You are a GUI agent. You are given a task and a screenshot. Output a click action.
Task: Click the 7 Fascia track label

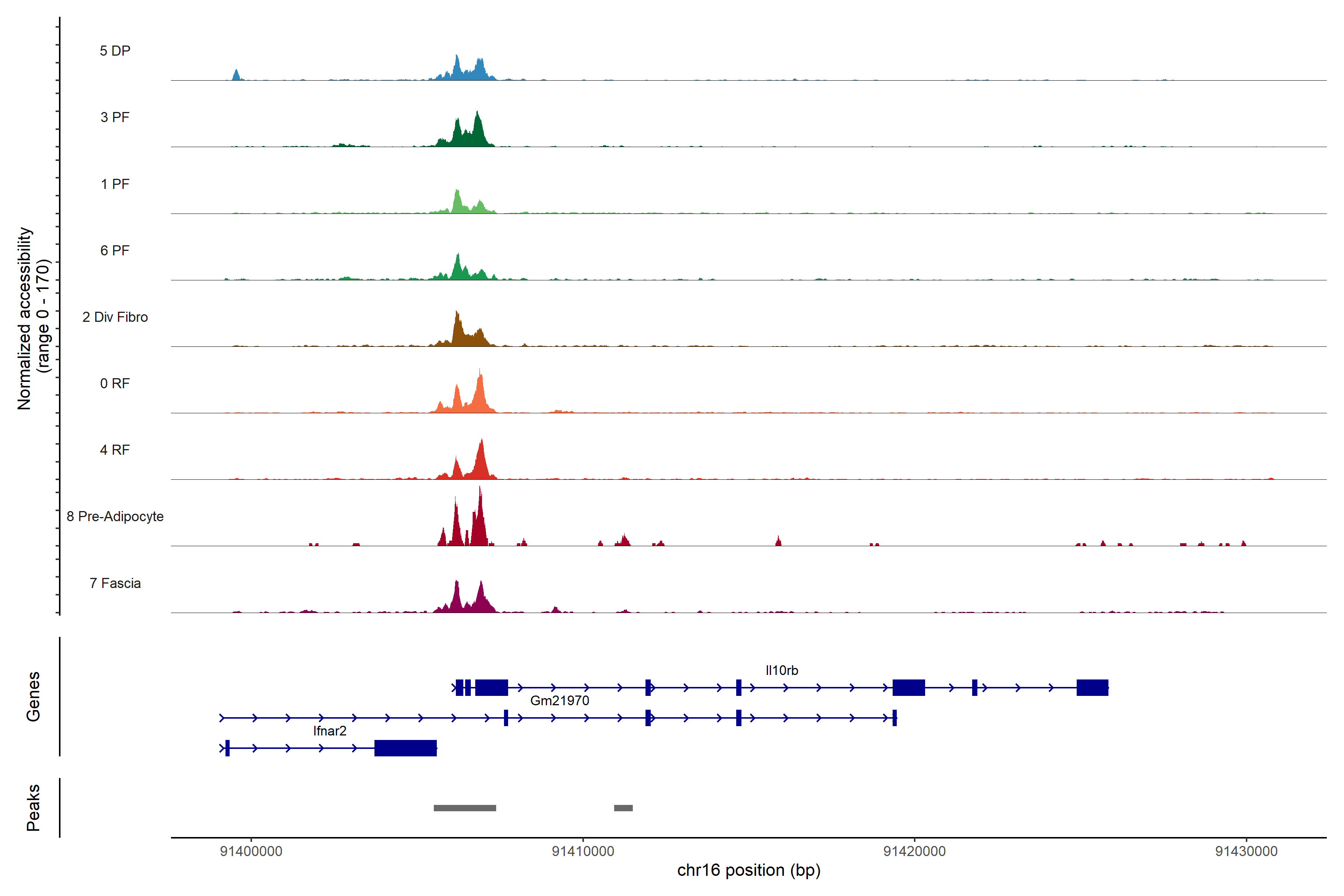115,583
